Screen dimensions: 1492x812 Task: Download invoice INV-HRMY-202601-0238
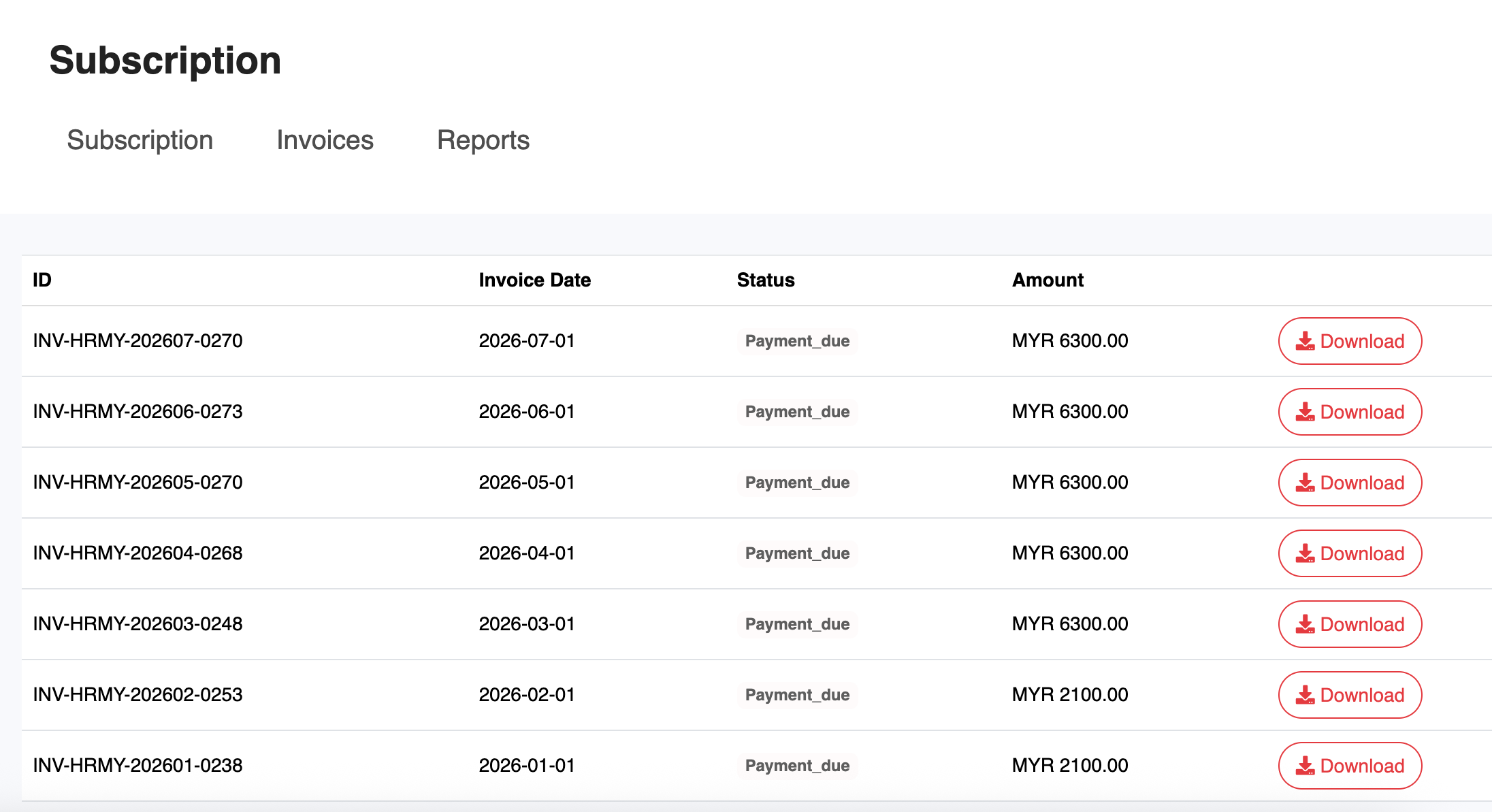point(1350,766)
